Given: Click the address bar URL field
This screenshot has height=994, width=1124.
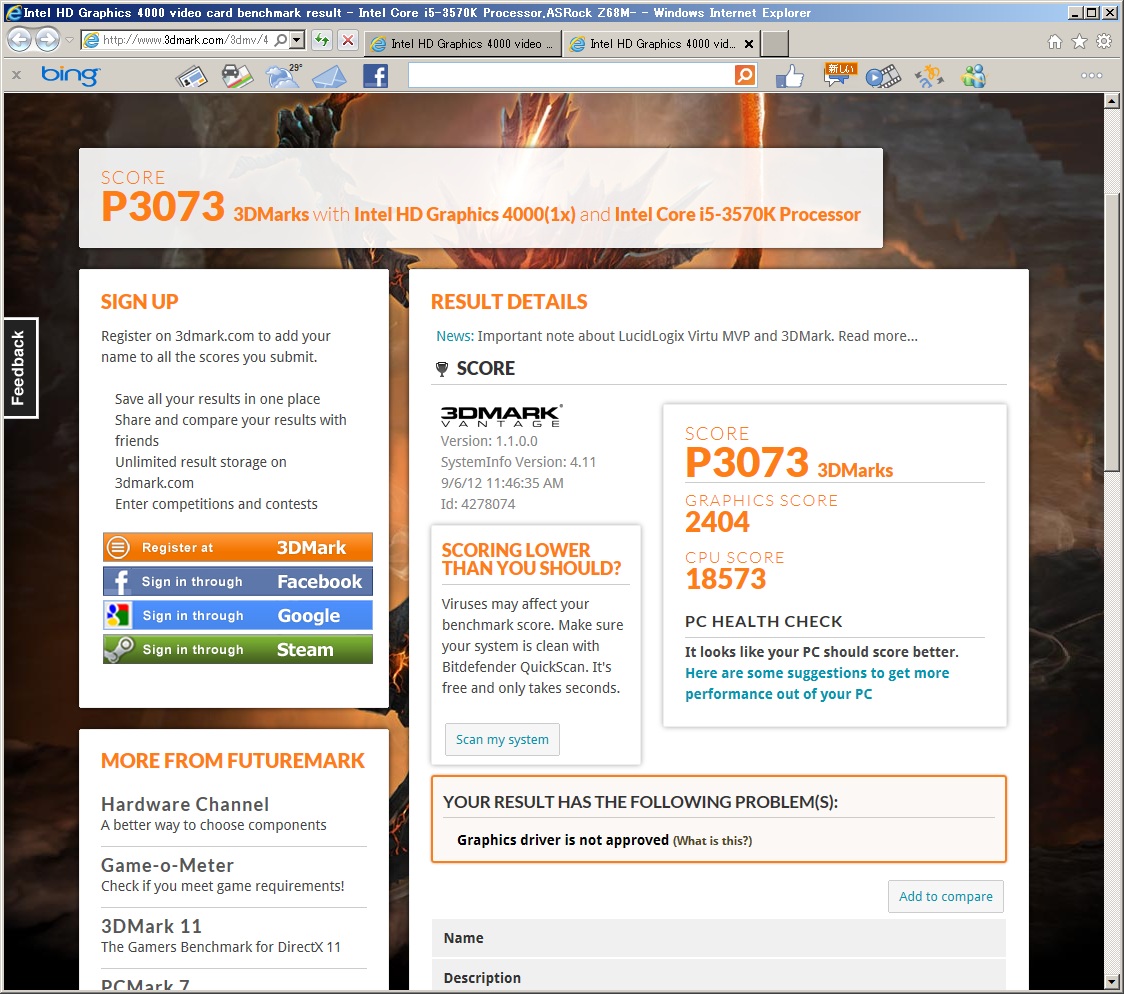Looking at the screenshot, I should [185, 40].
